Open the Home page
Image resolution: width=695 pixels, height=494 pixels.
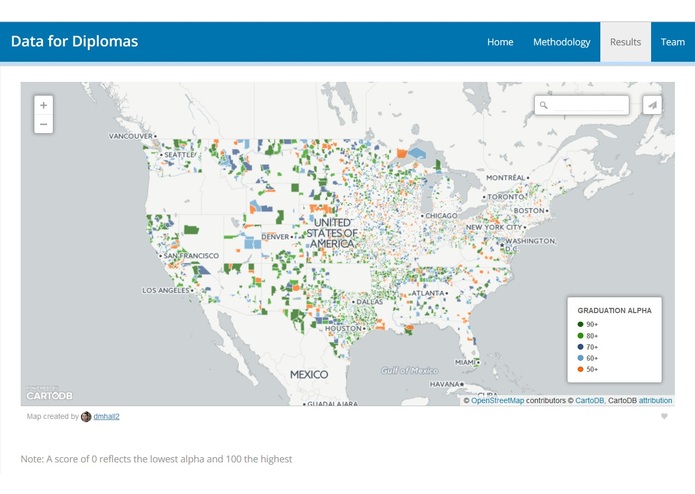click(500, 42)
